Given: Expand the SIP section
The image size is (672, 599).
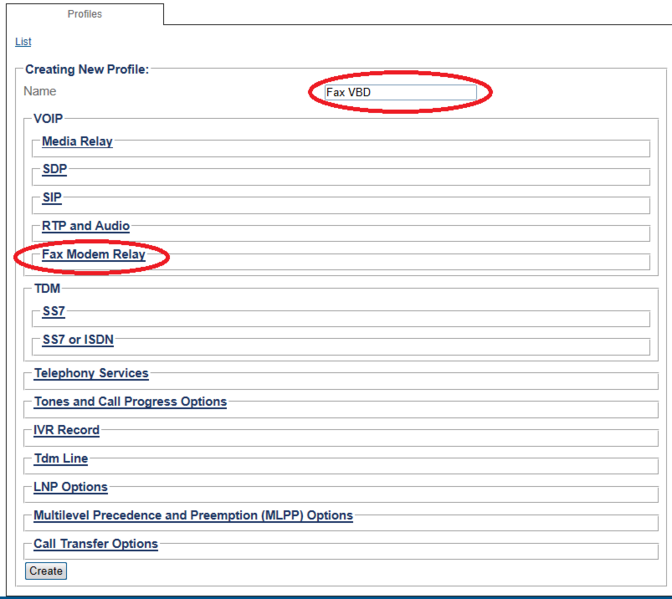Looking at the screenshot, I should [52, 198].
